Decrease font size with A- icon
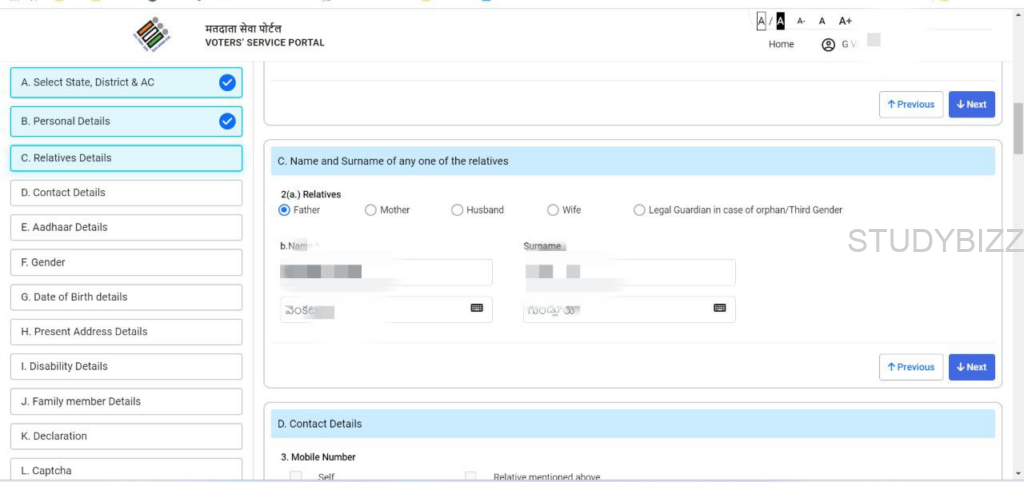This screenshot has width=1024, height=482. tap(801, 21)
